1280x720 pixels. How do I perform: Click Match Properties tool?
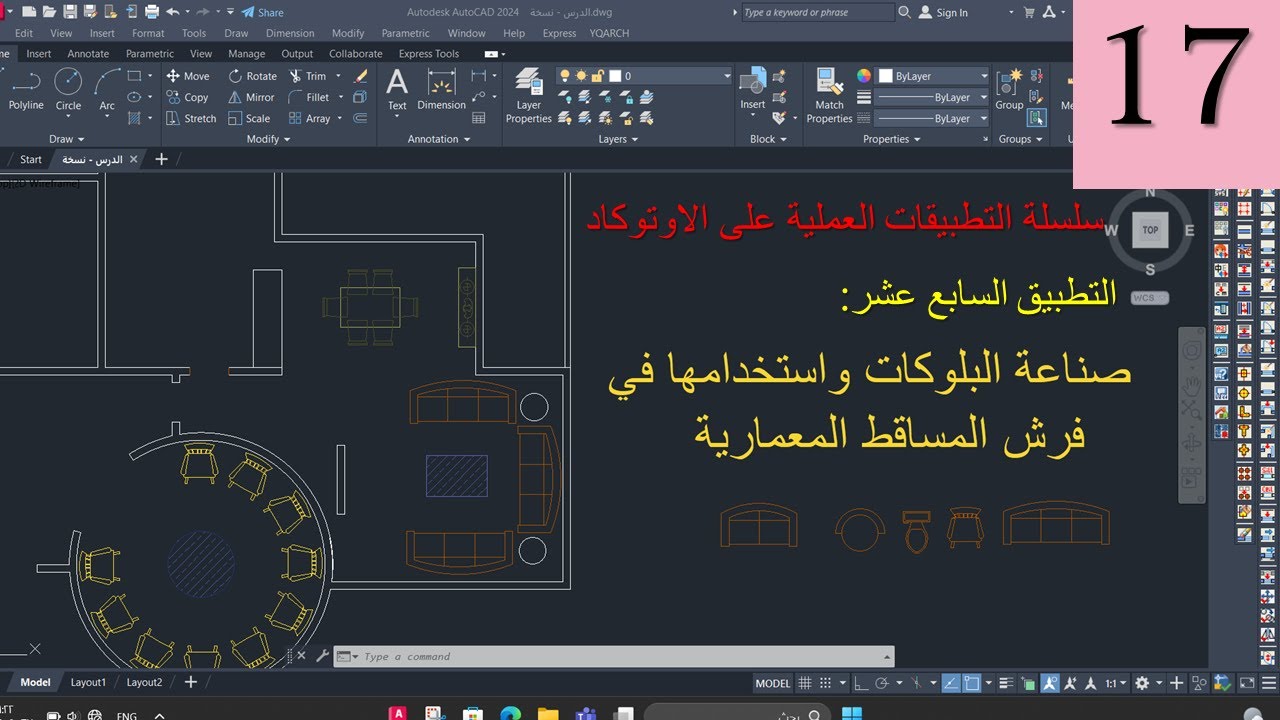(x=829, y=96)
